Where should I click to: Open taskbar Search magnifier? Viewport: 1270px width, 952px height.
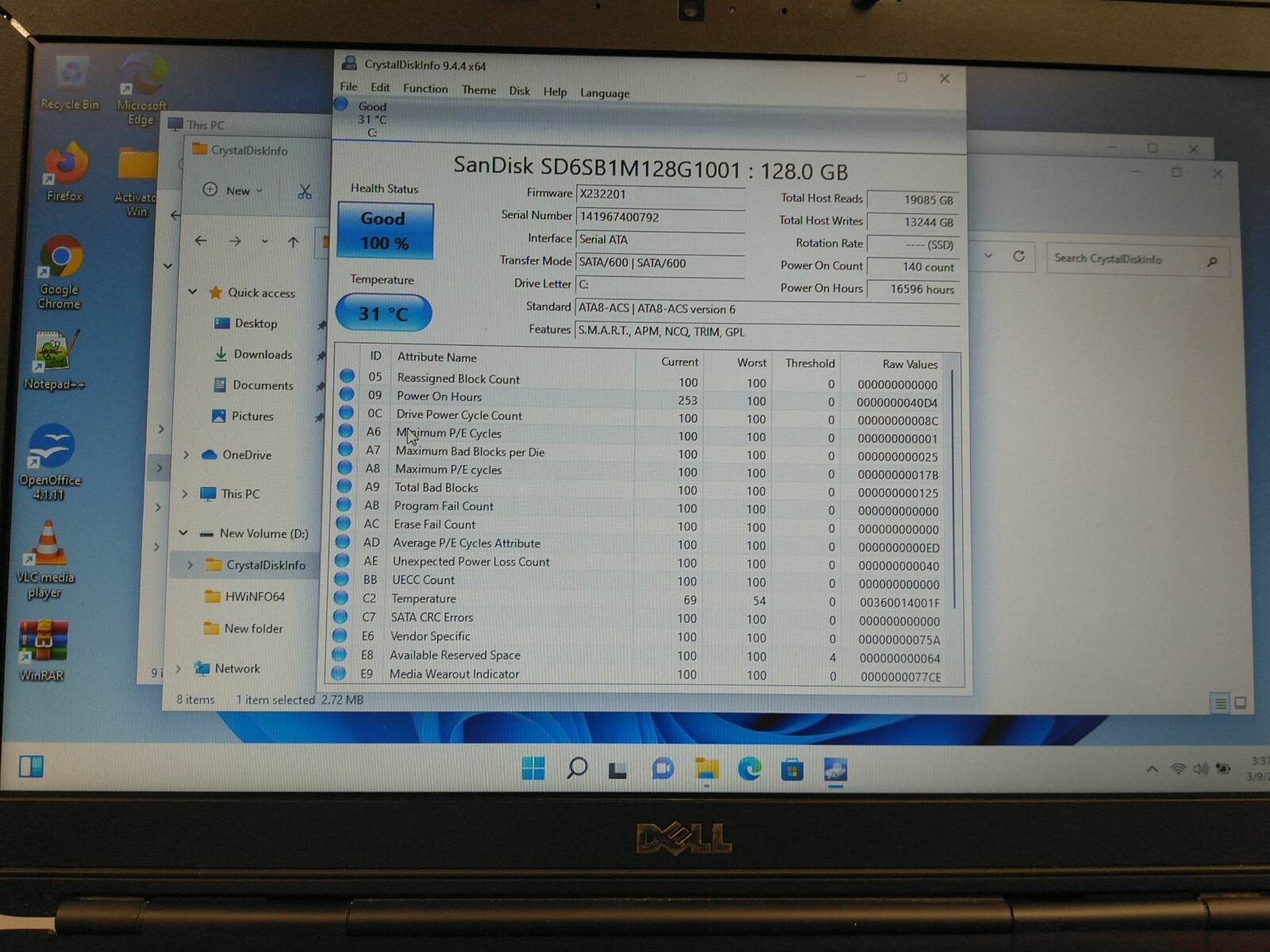coord(577,768)
